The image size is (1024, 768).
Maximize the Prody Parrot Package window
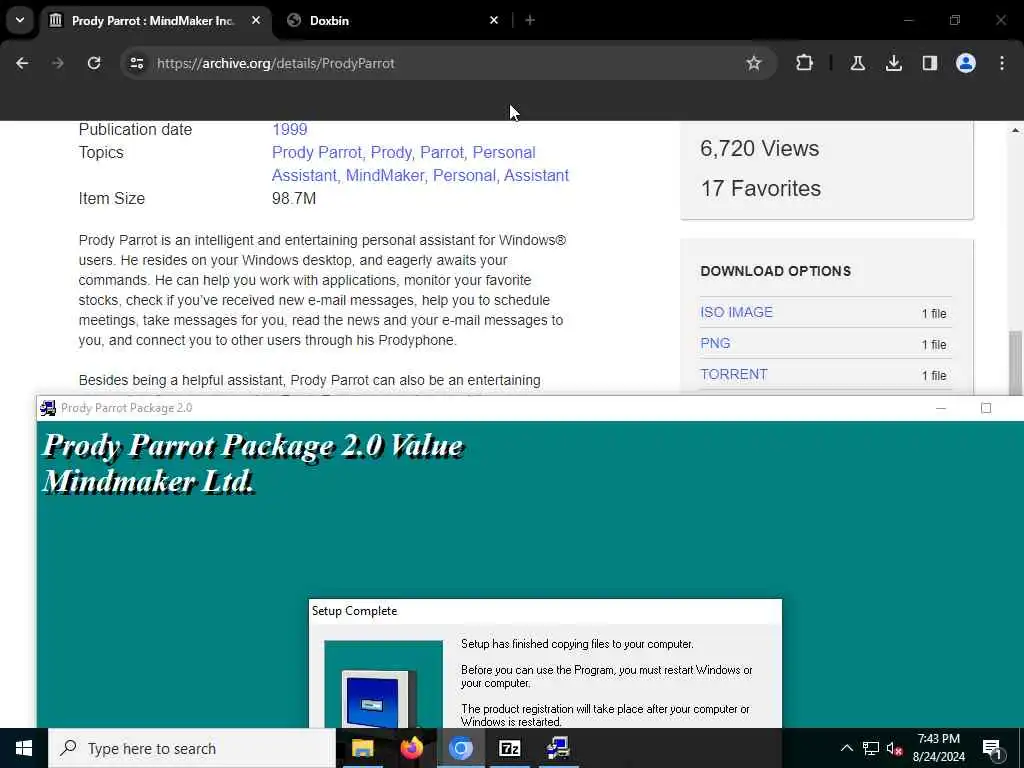pyautogui.click(x=986, y=408)
